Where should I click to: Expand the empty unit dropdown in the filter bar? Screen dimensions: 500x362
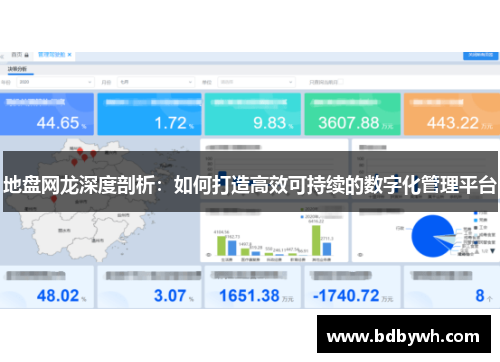coord(256,82)
